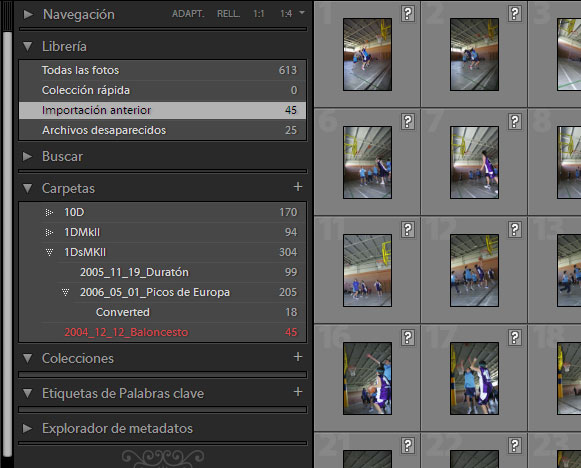Select basketball thumbnail number 17
Screen dimensions: 581x468
(474, 378)
